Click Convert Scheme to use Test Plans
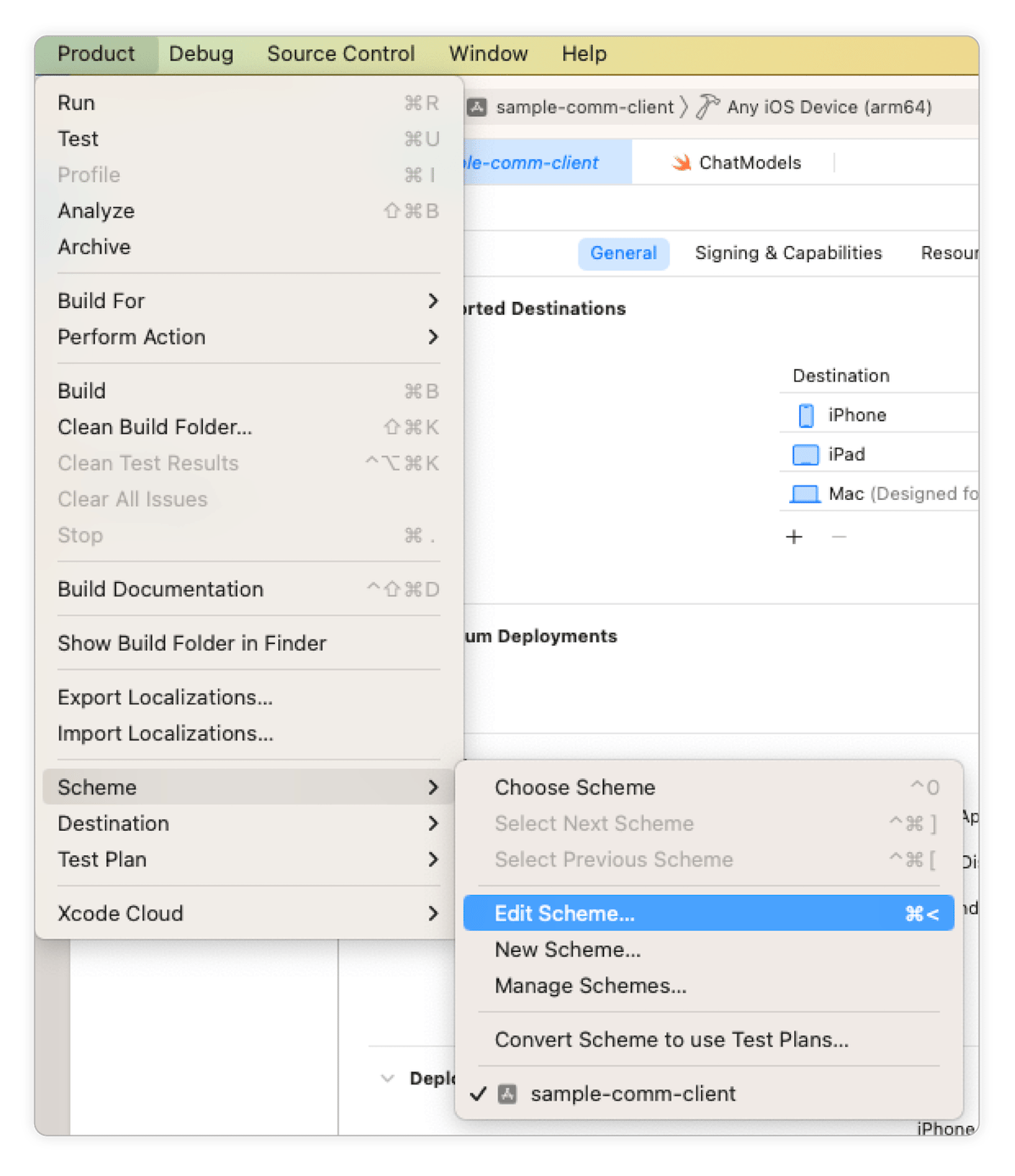Image resolution: width=1015 pixels, height=1176 pixels. (672, 1039)
